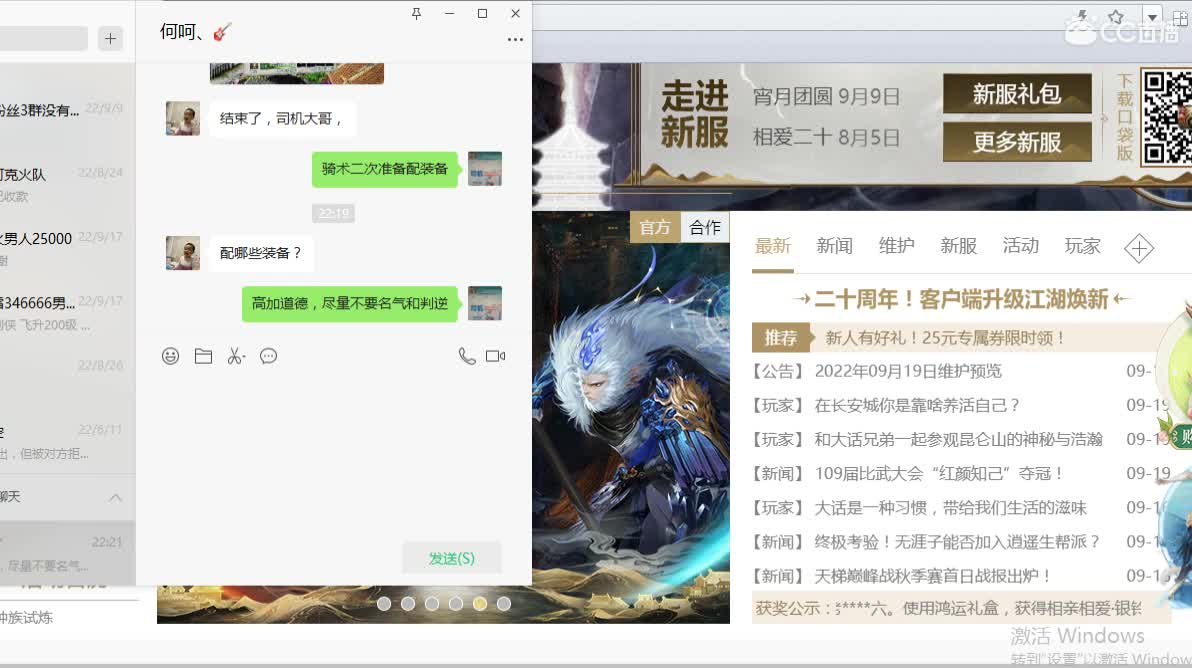Open the image thumbnail at chat top

tap(296, 73)
